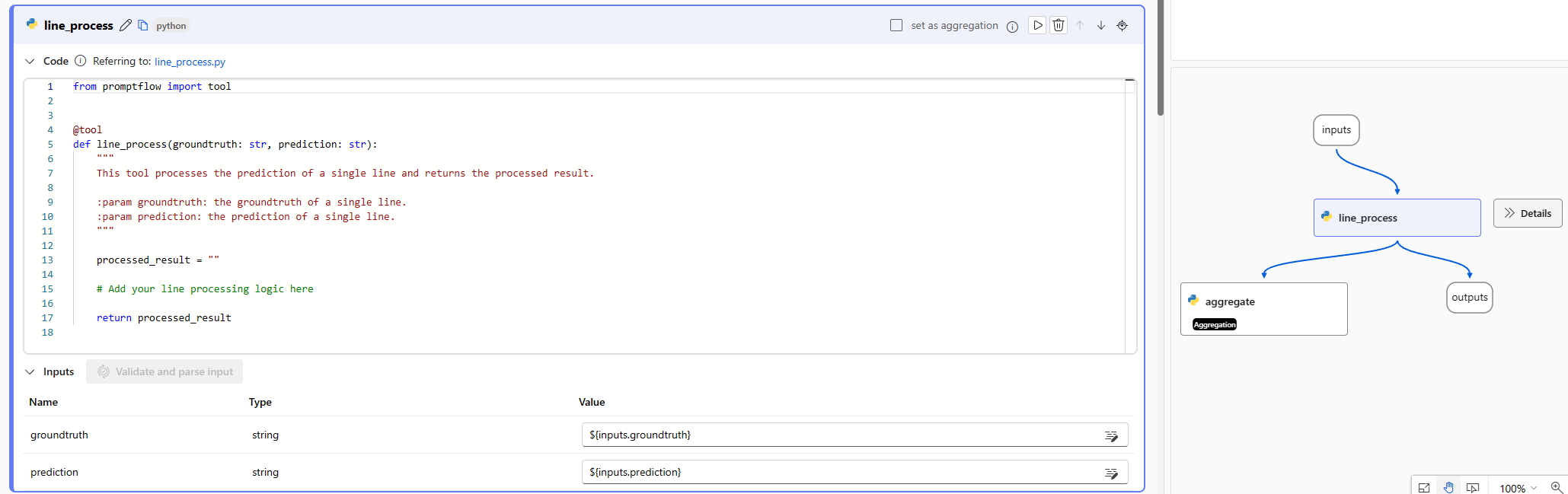Select the aggregate node in the graph
Screen dimensions: 1568x494
click(1264, 309)
